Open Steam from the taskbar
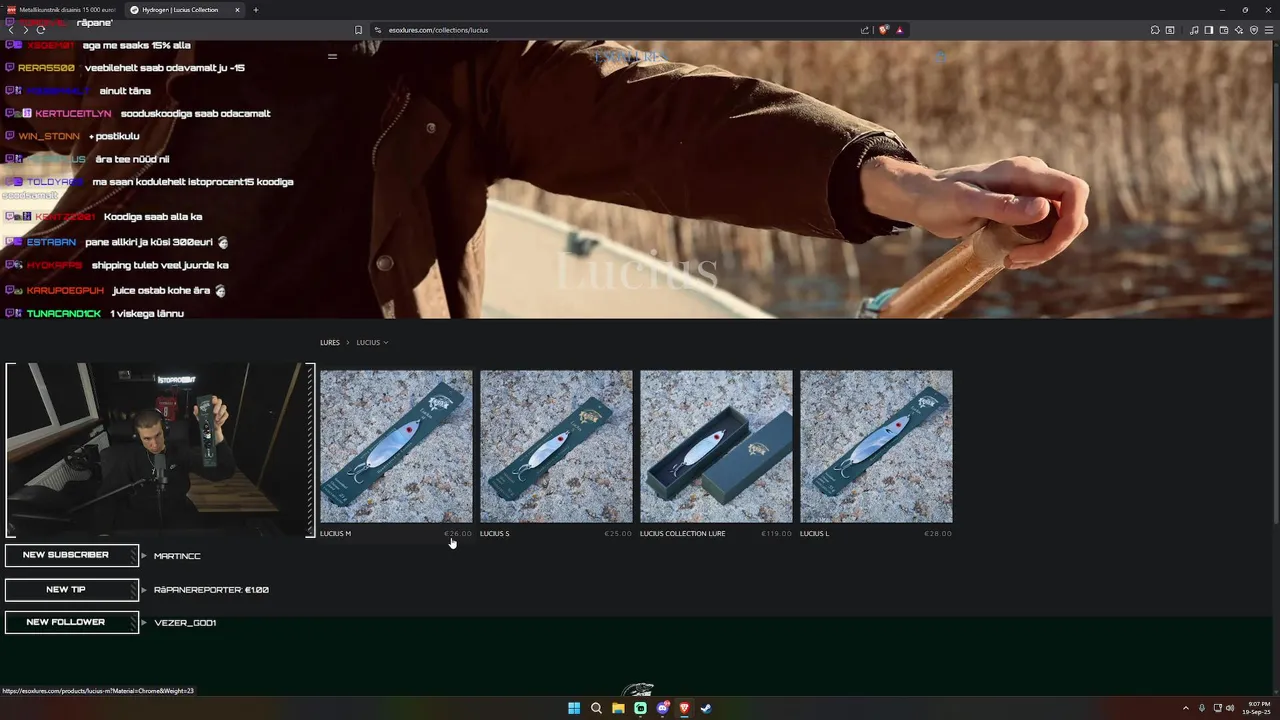1280x720 pixels. (706, 708)
